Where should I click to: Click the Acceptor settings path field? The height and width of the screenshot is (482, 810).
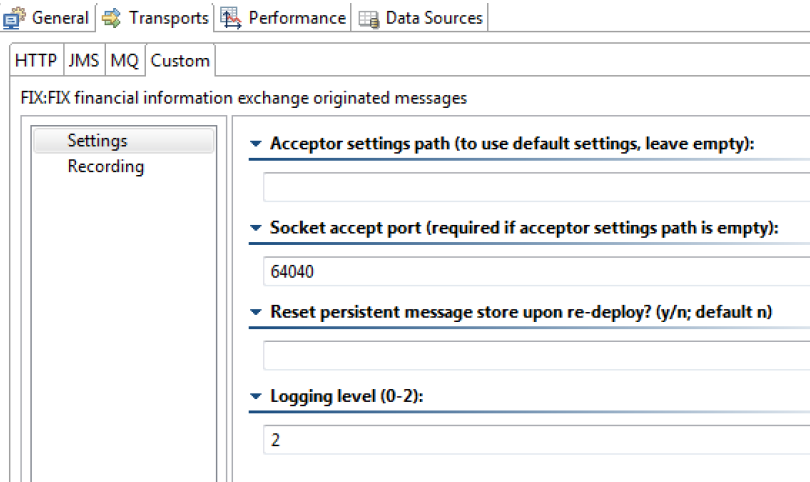tap(536, 187)
